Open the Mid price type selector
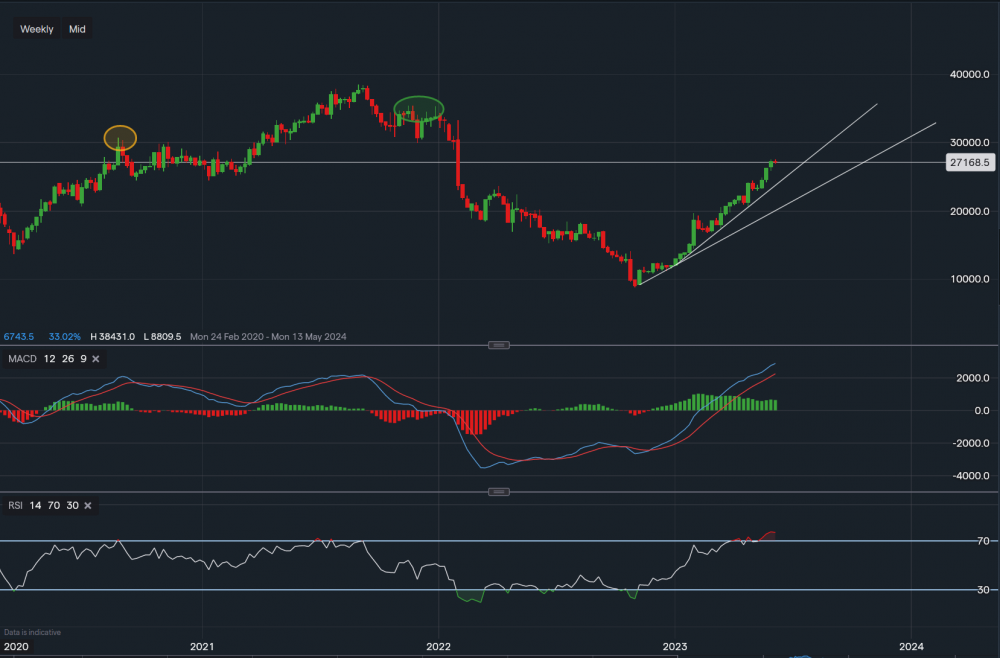 (76, 29)
